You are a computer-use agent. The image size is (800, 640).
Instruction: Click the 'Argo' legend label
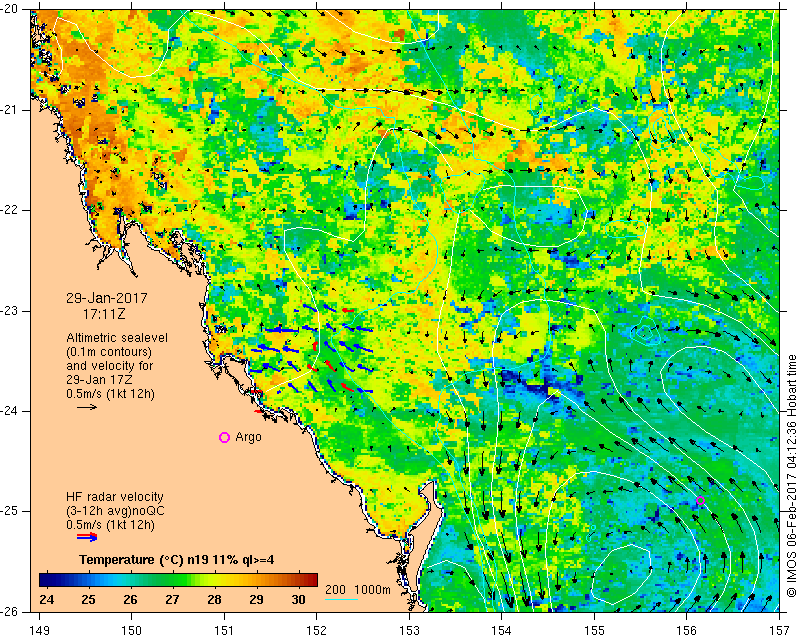(x=248, y=437)
